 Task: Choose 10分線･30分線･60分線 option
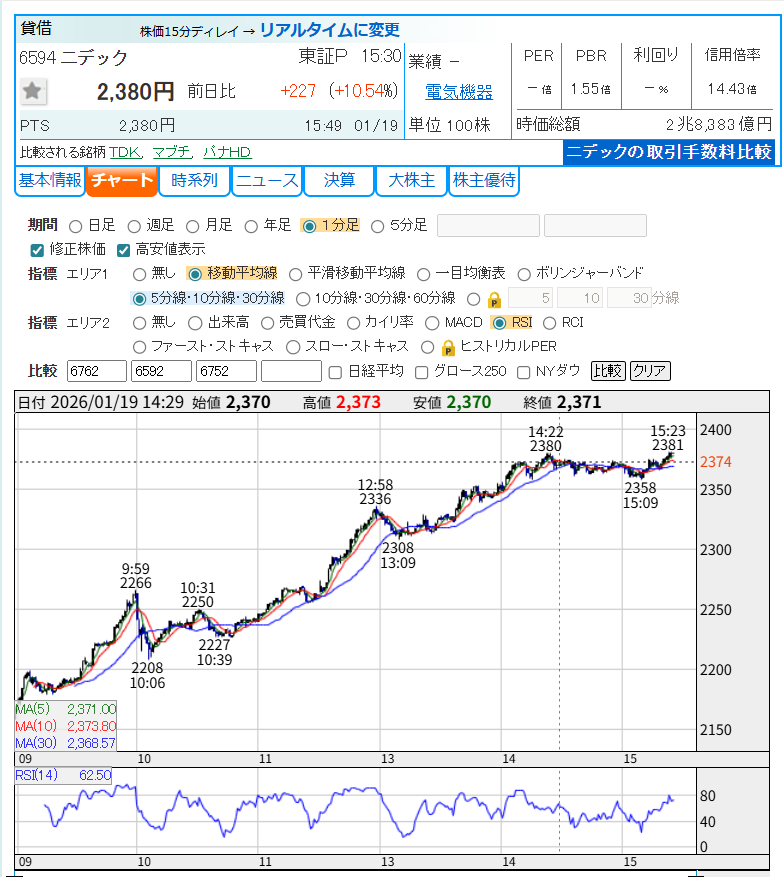tap(303, 299)
